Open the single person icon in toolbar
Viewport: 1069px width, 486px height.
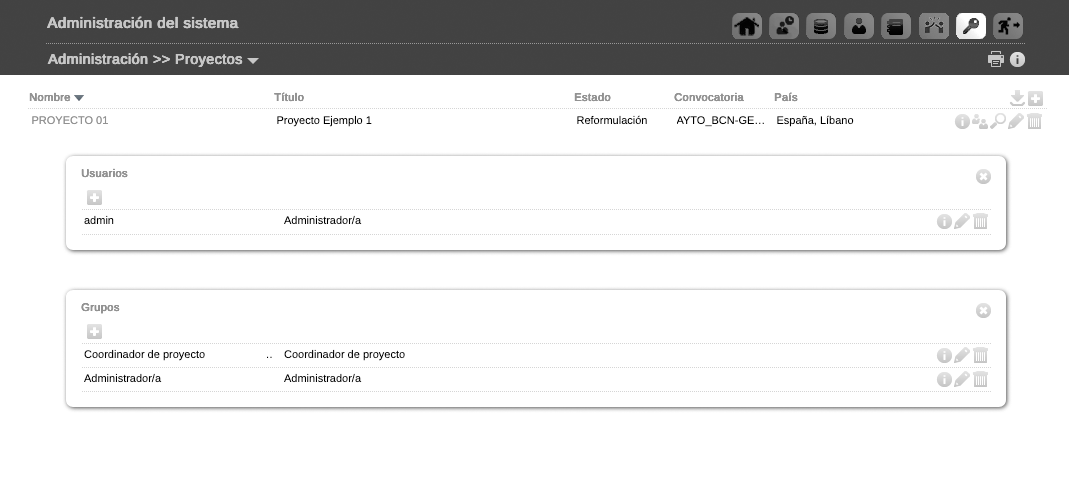[x=858, y=26]
